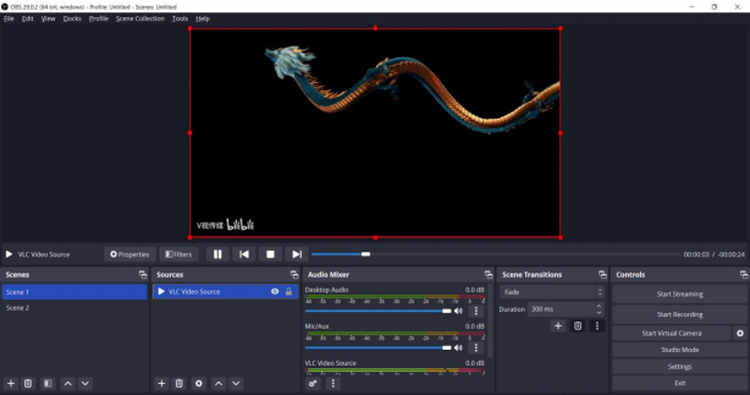Open advanced audio properties gears icon

tap(313, 384)
